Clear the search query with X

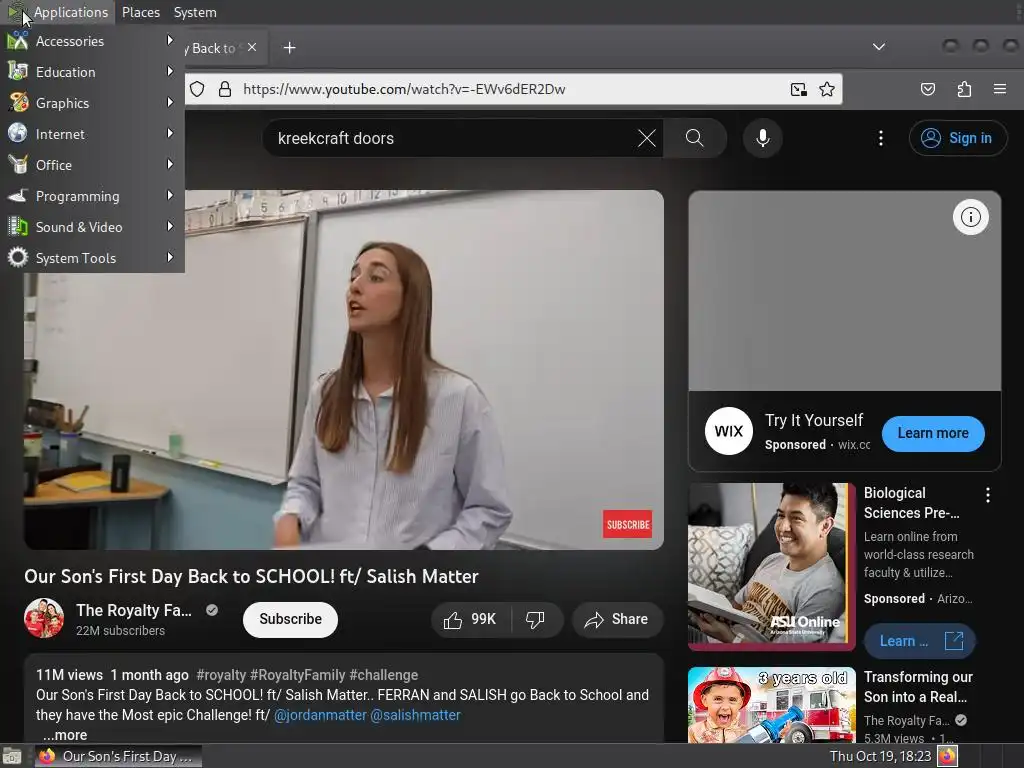click(647, 138)
